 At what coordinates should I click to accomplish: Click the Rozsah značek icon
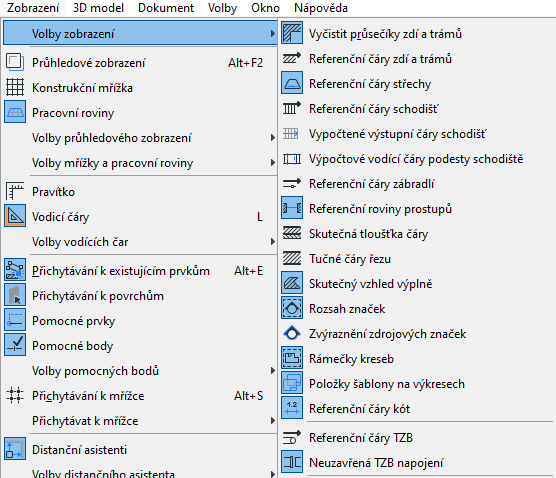292,308
